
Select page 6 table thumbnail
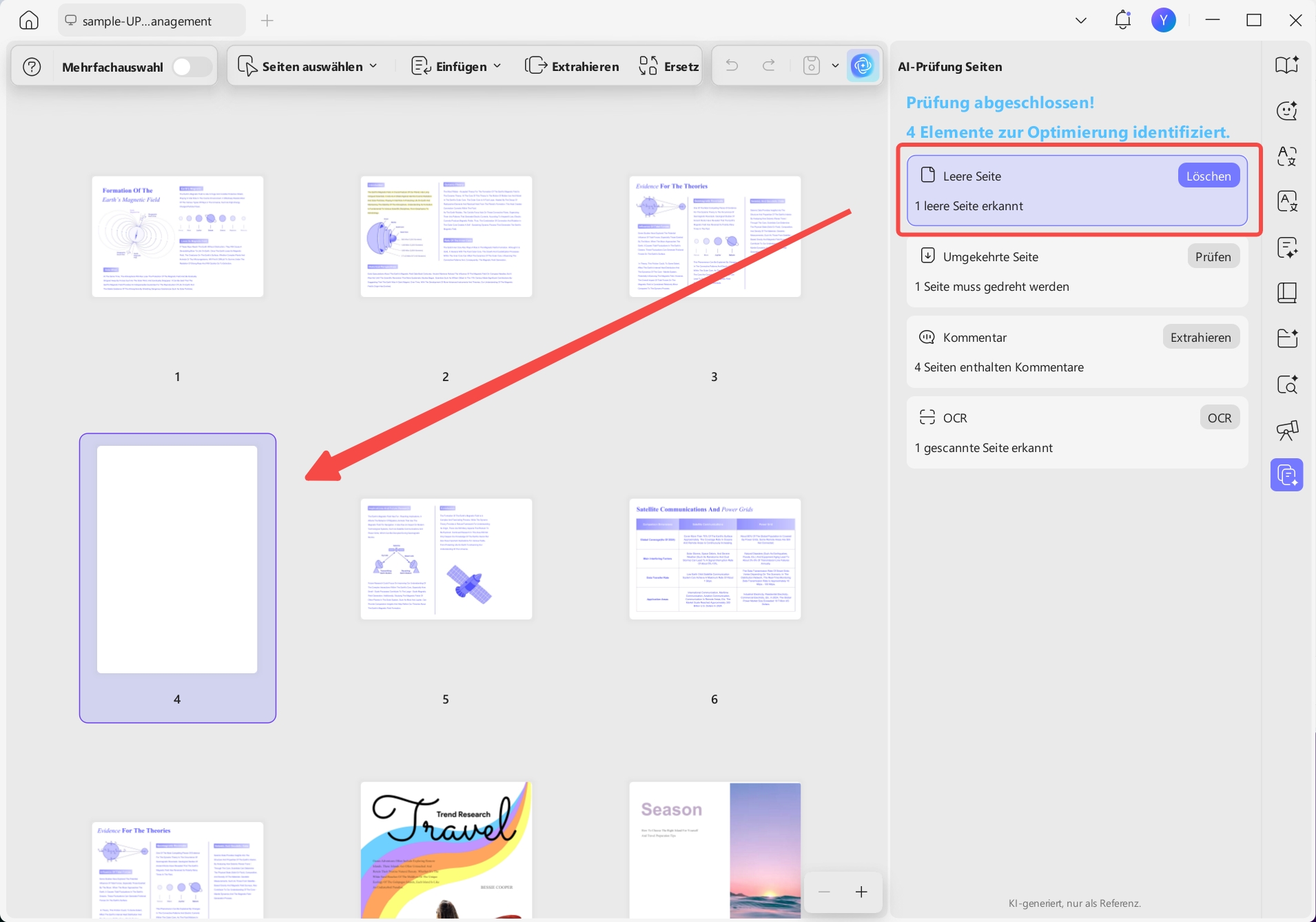[x=715, y=559]
